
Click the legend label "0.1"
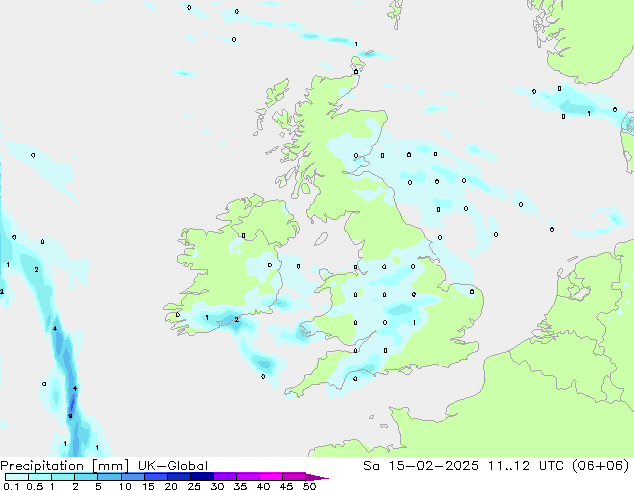pyautogui.click(x=11, y=486)
